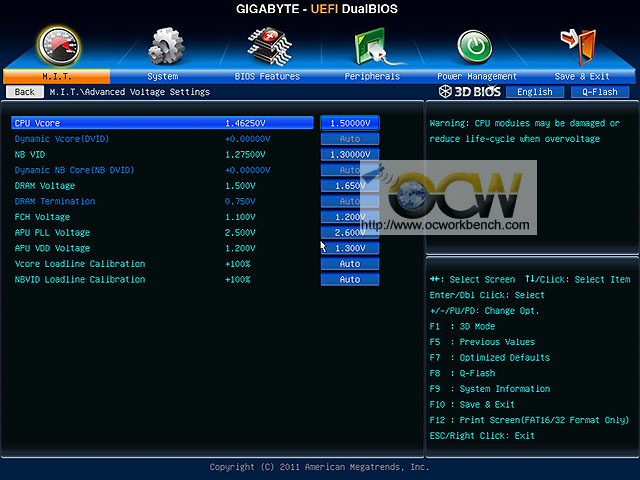Open Dynamic NB Core Auto value box
The width and height of the screenshot is (640, 480).
[x=350, y=170]
